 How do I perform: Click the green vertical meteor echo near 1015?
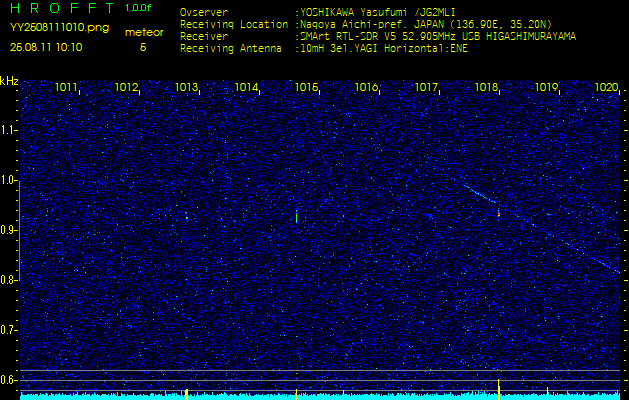[x=296, y=217]
